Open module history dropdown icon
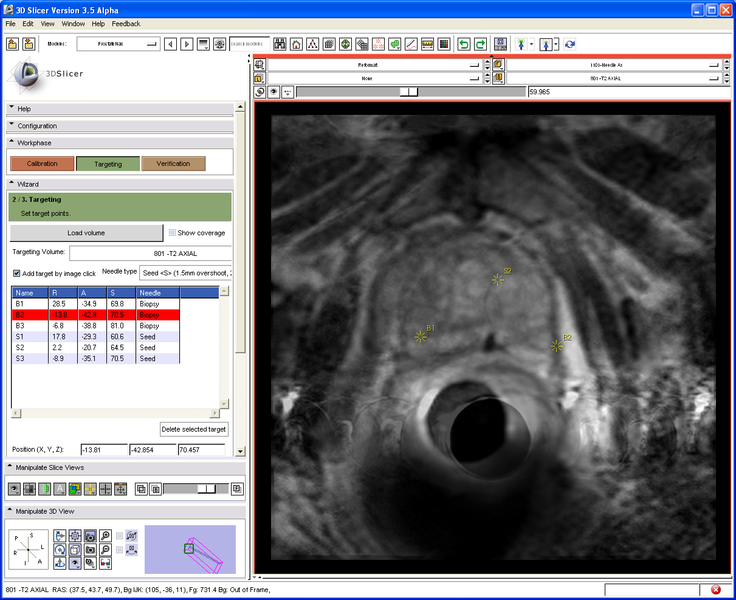Viewport: 736px width, 600px height. click(x=203, y=44)
